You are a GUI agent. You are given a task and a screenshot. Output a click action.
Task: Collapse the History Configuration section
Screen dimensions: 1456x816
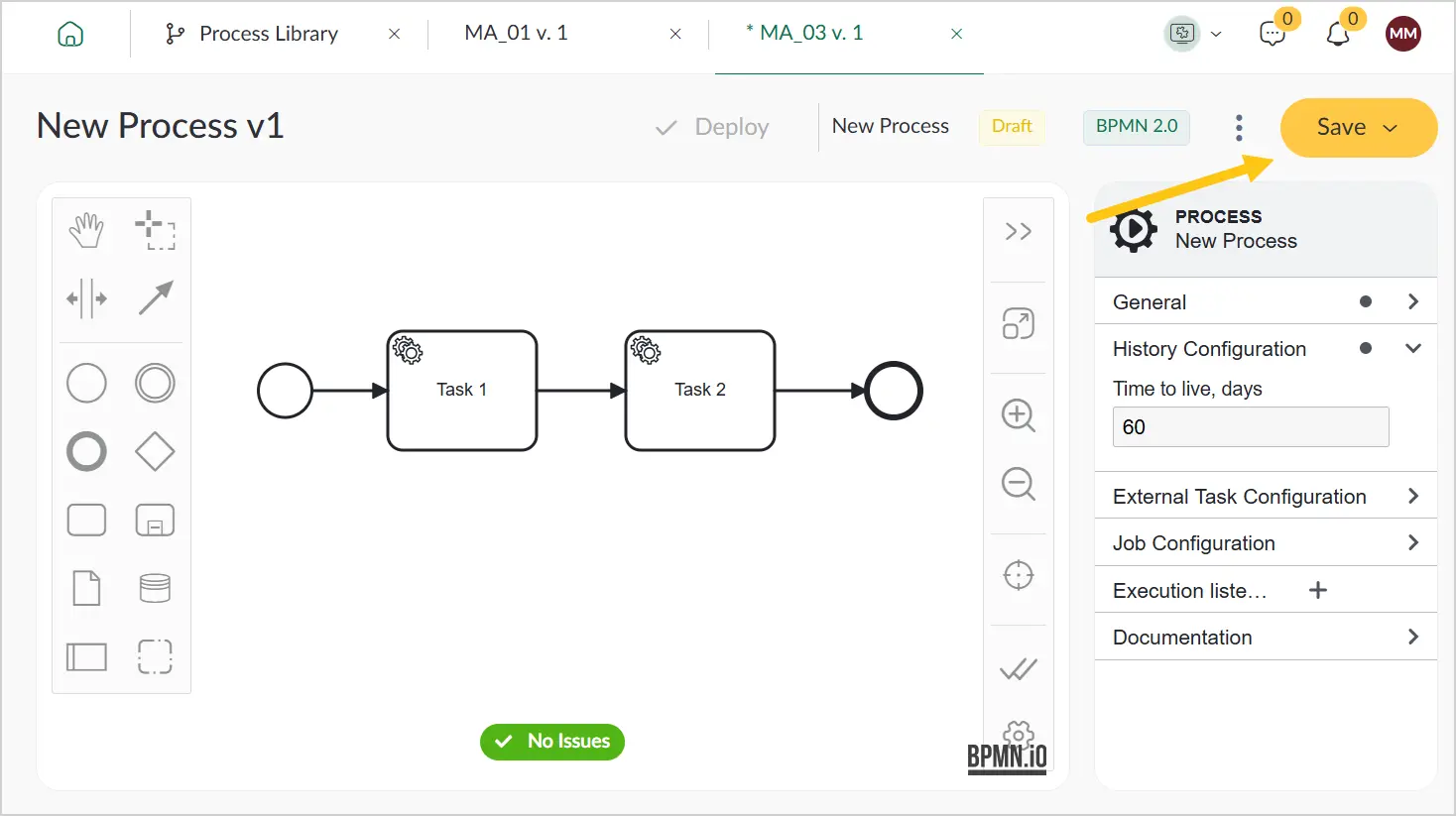1266,349
